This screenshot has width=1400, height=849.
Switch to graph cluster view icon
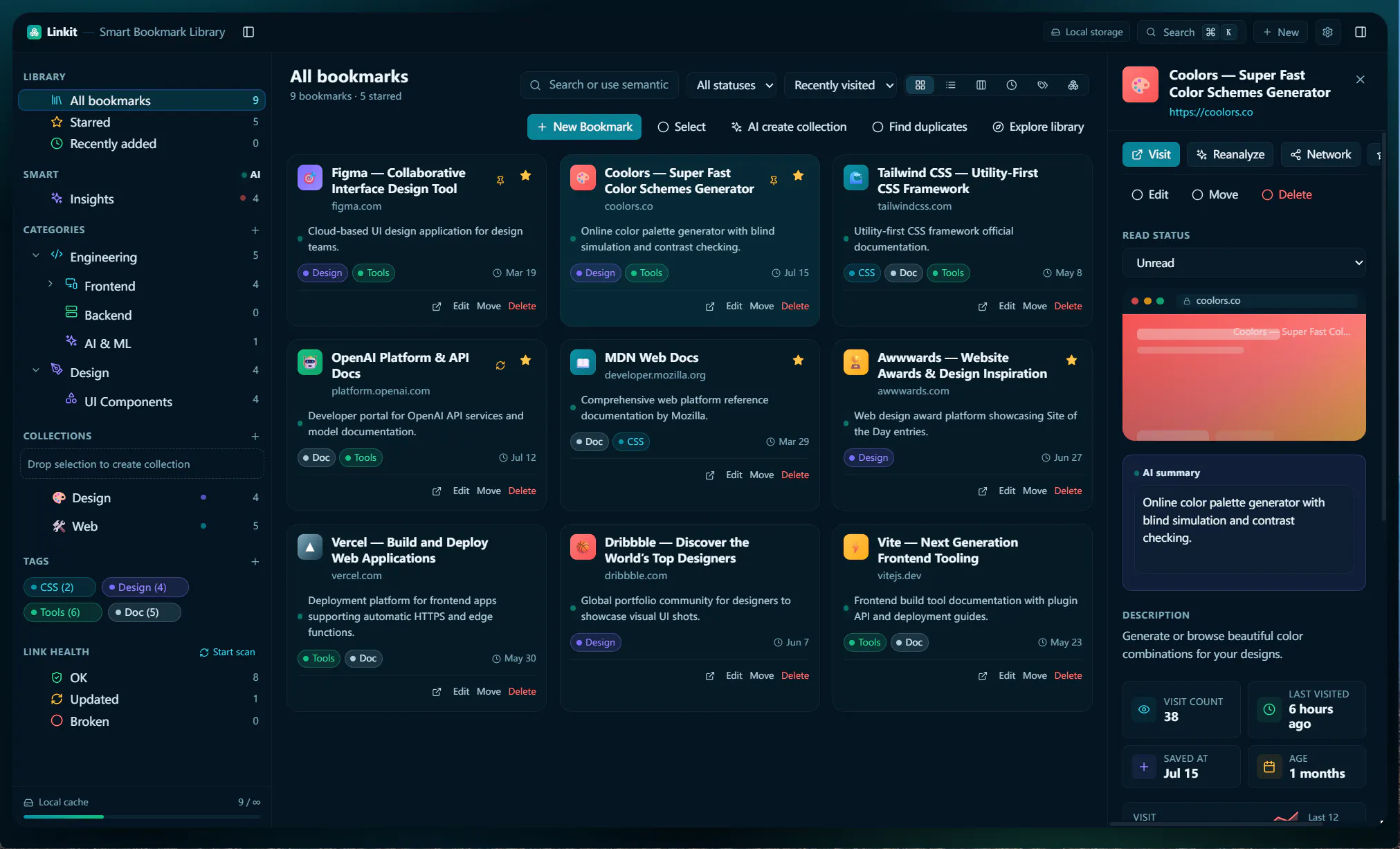[1073, 85]
